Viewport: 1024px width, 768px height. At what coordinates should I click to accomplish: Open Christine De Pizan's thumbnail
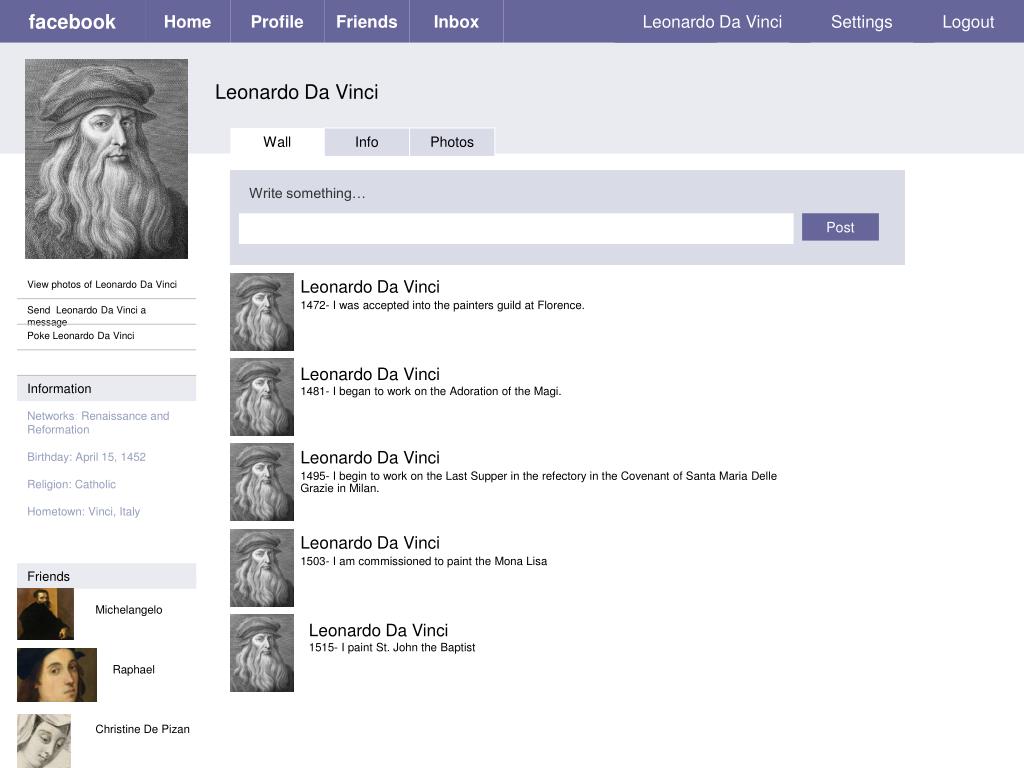(x=44, y=741)
